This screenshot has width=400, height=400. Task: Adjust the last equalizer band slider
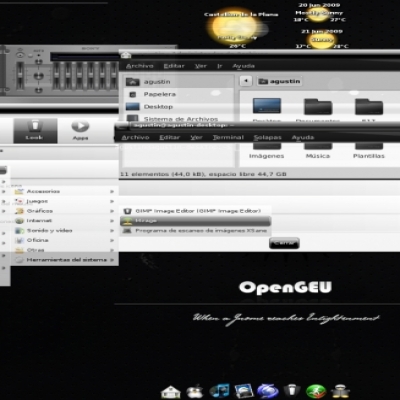[x=114, y=76]
